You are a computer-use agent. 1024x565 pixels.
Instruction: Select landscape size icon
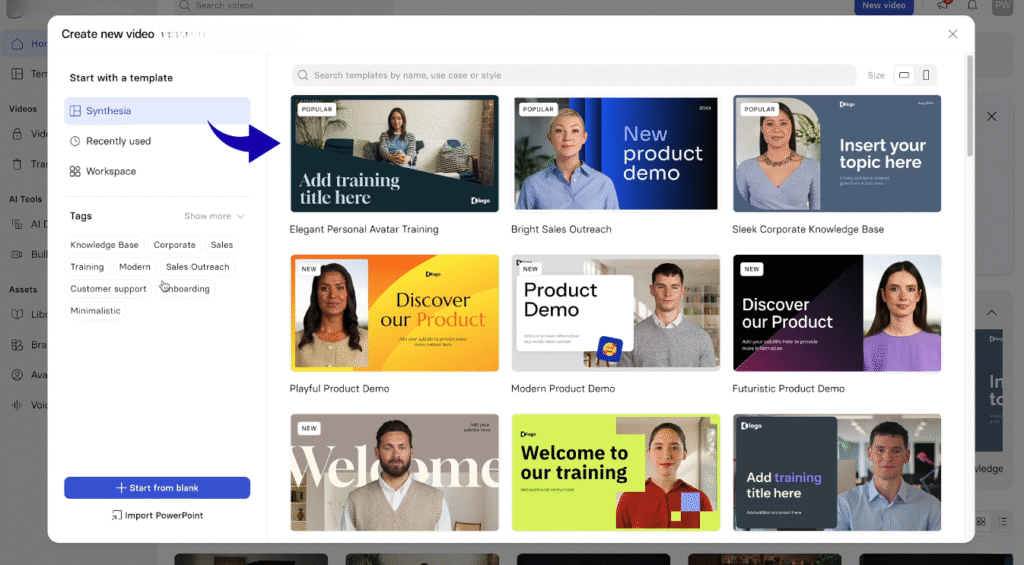(x=904, y=75)
